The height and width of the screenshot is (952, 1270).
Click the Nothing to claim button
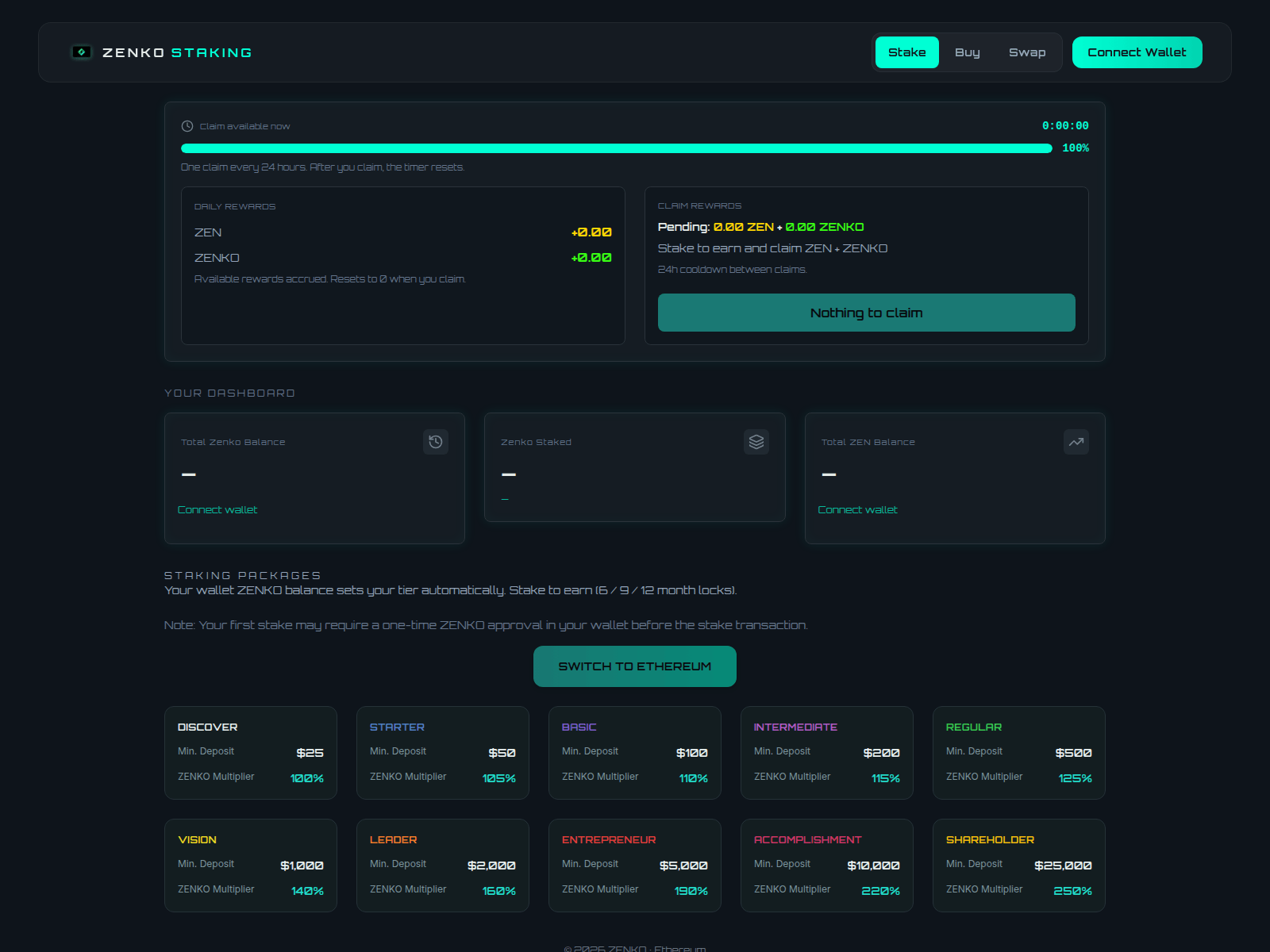point(866,313)
